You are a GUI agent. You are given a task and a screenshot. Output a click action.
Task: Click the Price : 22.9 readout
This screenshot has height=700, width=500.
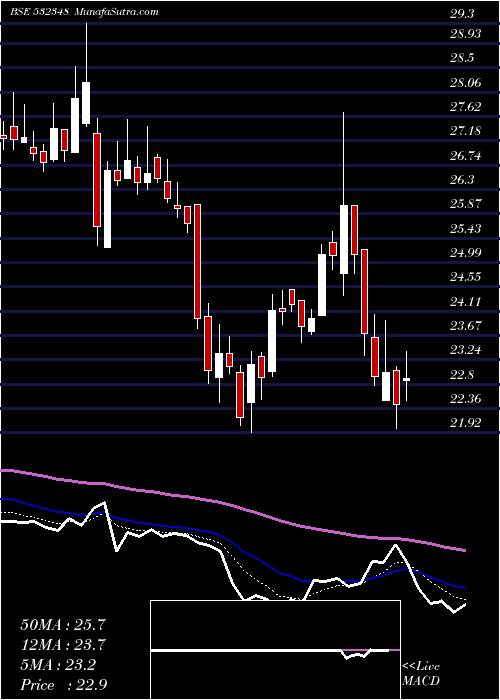click(x=63, y=685)
